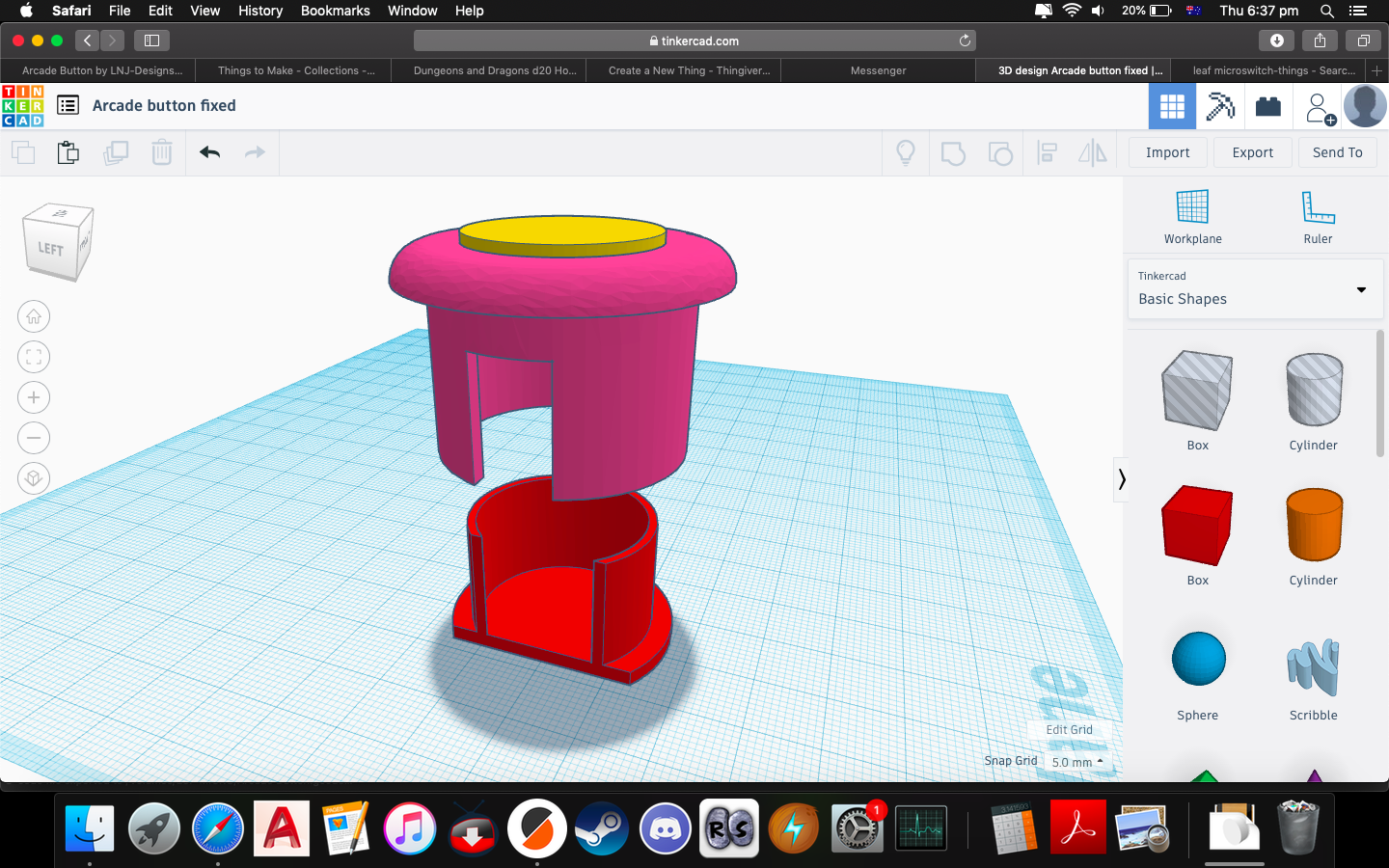Open the Basic Shapes dropdown
1389x868 pixels.
tap(1255, 288)
